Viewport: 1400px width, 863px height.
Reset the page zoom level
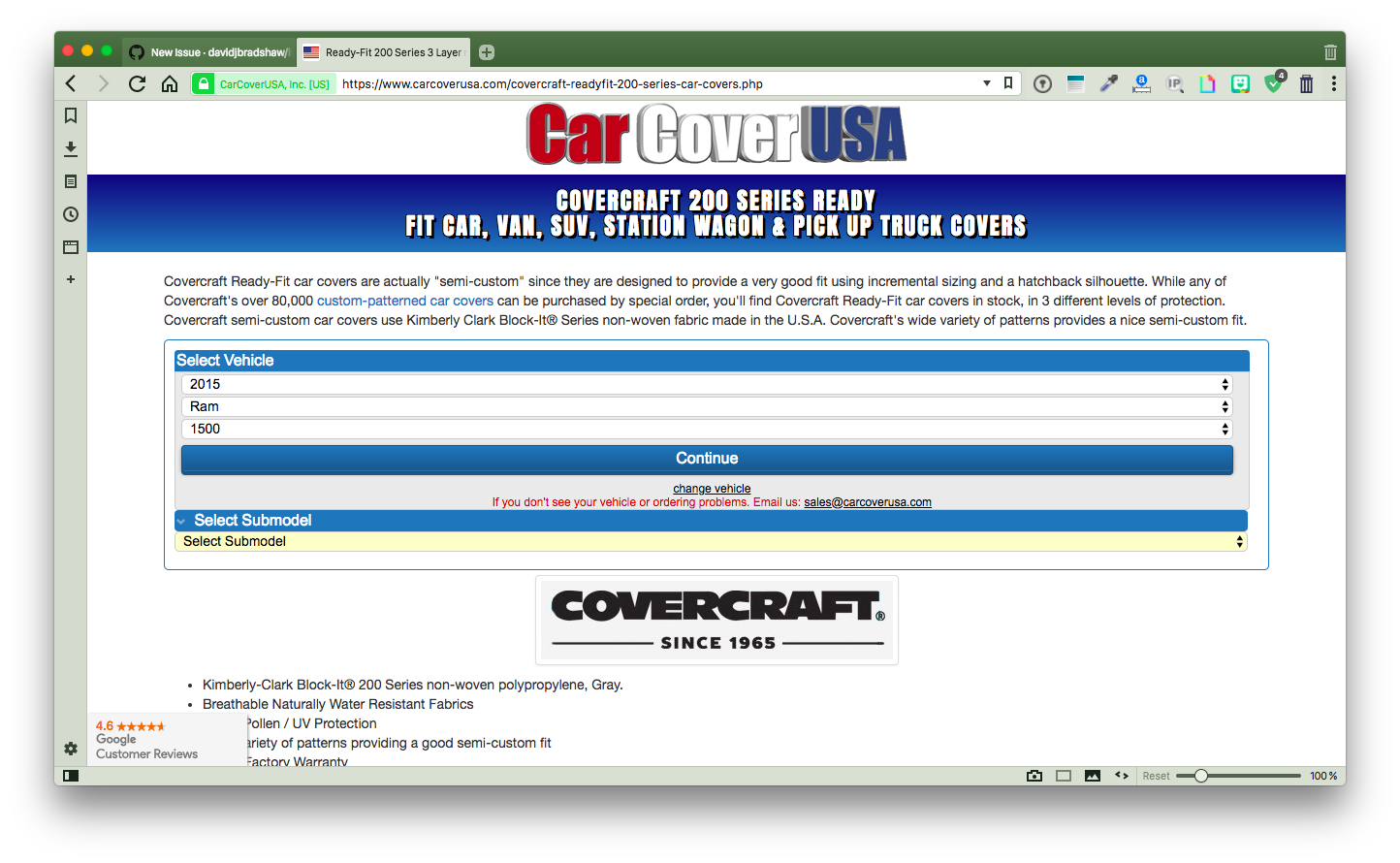pyautogui.click(x=1156, y=776)
